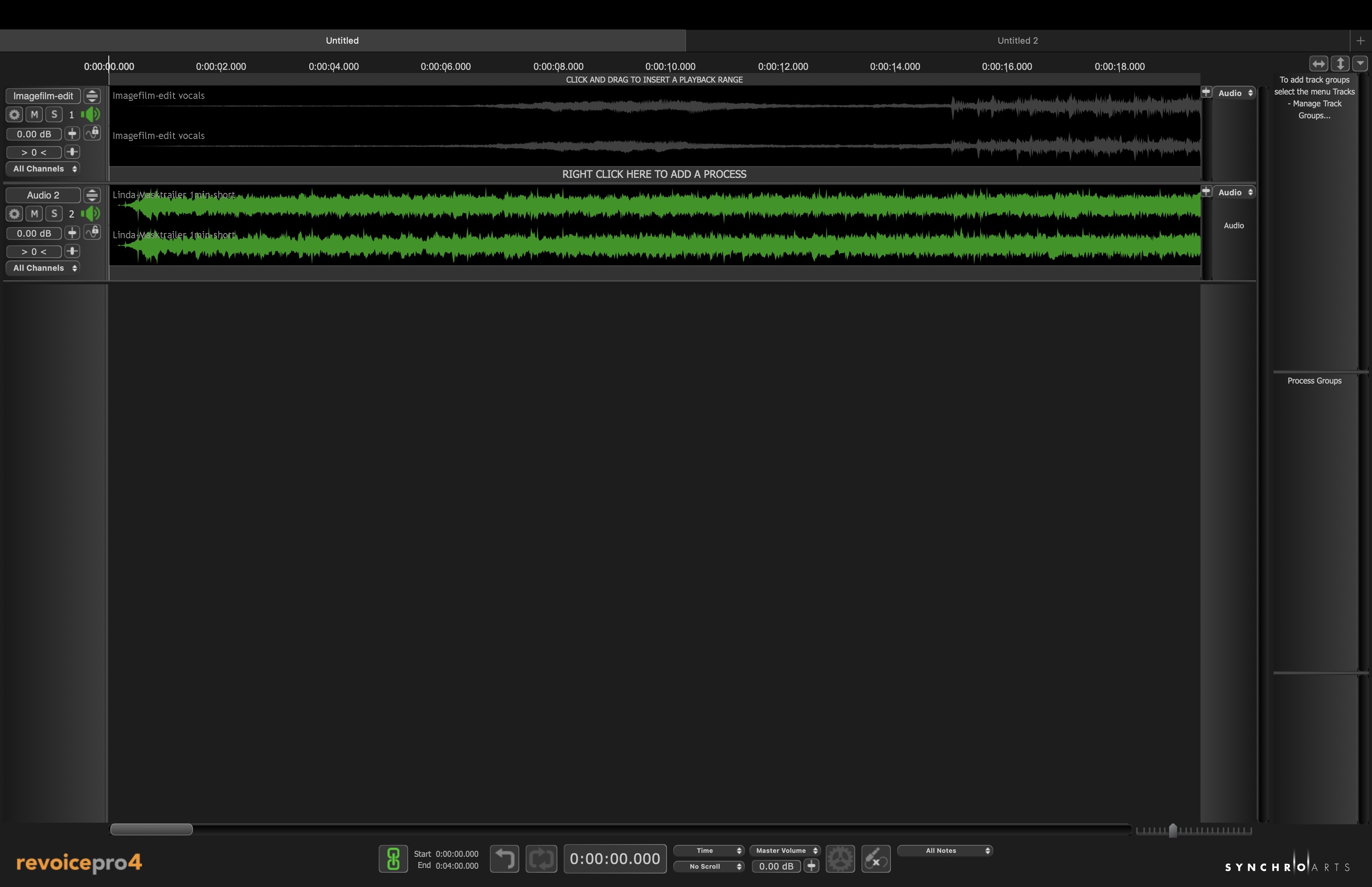Click the Imagefilm-edit track name button
Screen dimensions: 1372x887
[43, 96]
